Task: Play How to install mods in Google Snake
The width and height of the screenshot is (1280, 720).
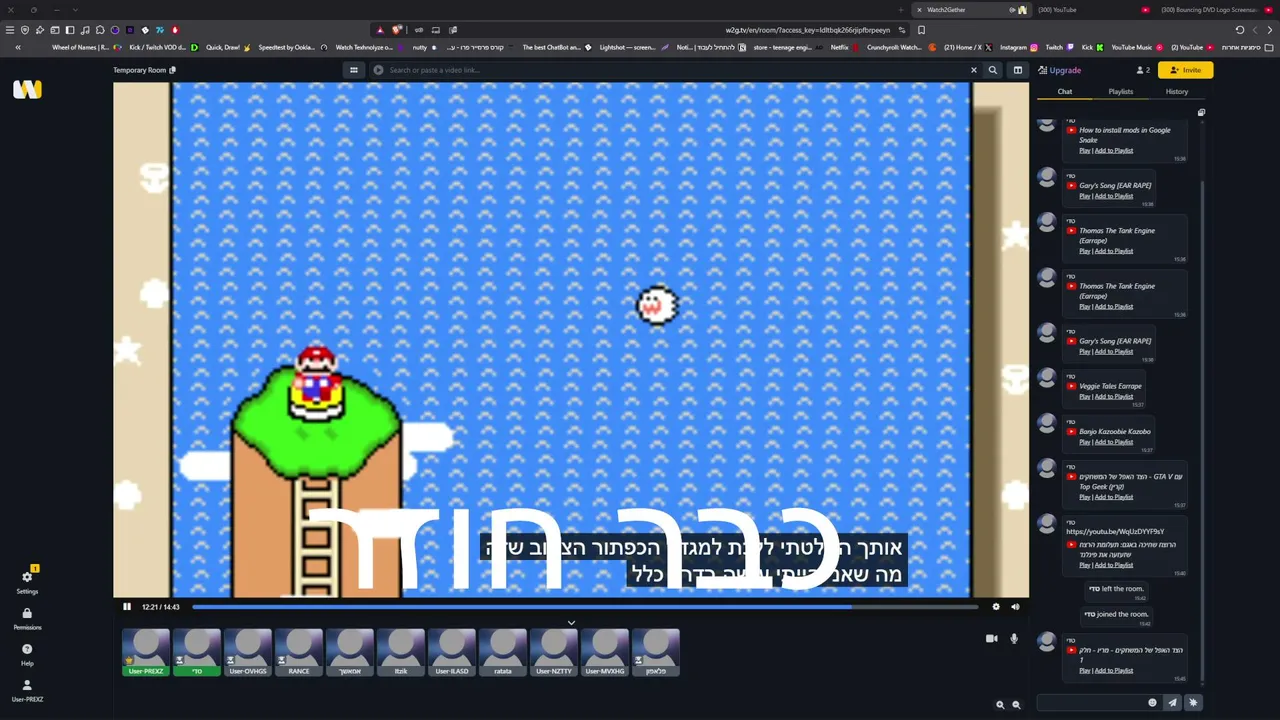Action: tap(1084, 151)
